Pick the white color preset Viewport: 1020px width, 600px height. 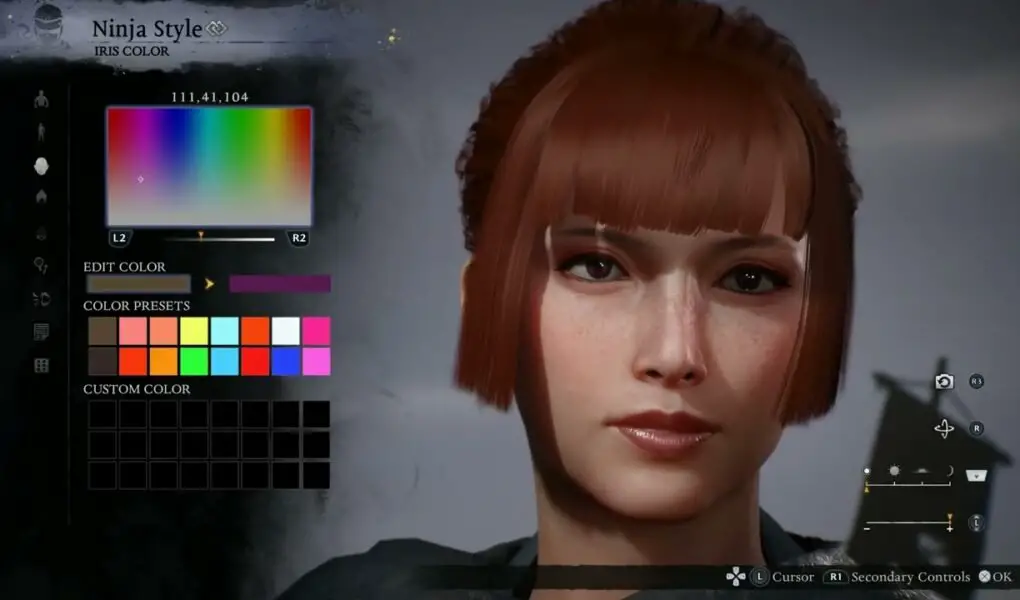point(285,331)
